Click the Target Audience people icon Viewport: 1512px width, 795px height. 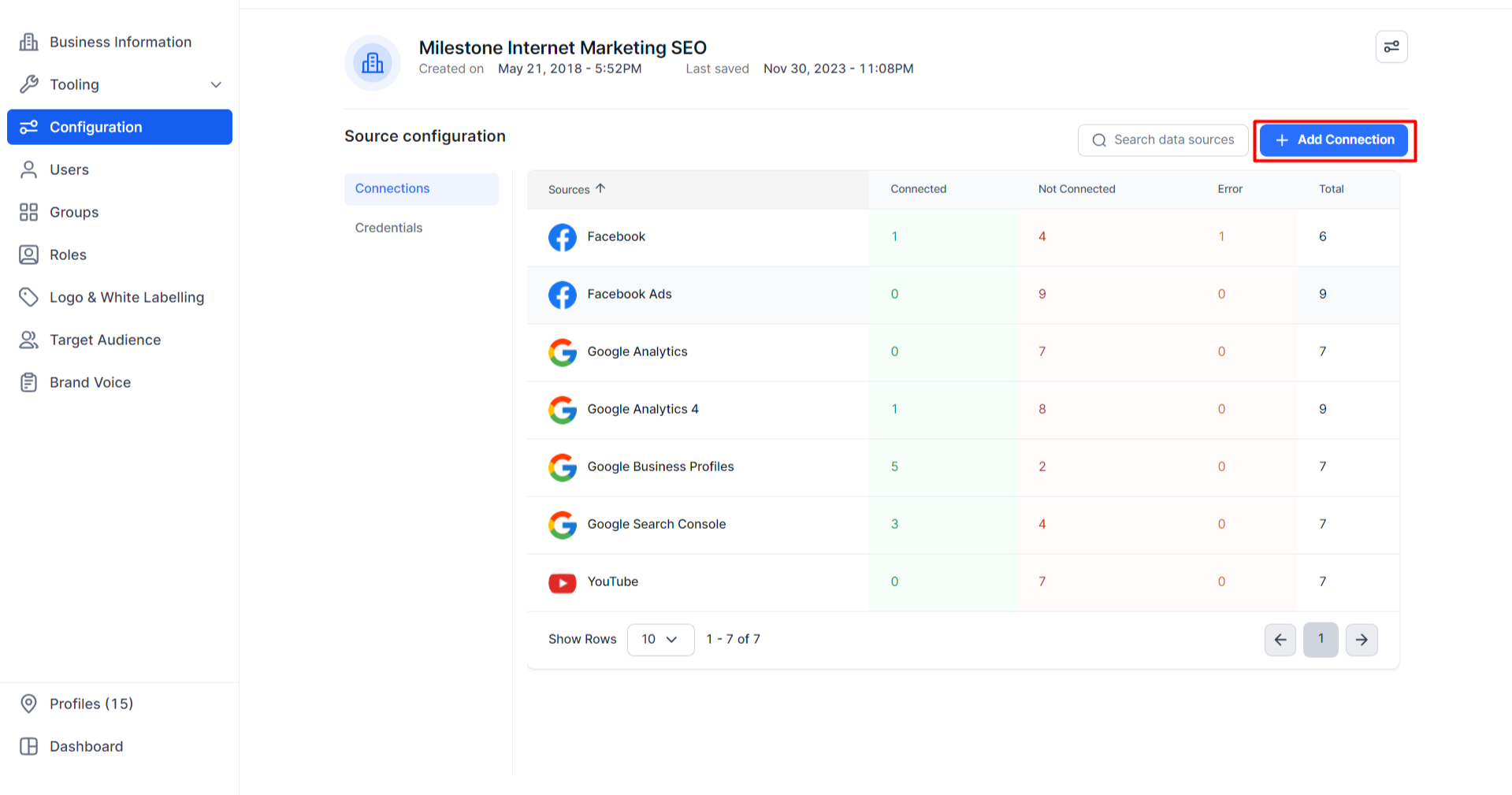[x=28, y=340]
